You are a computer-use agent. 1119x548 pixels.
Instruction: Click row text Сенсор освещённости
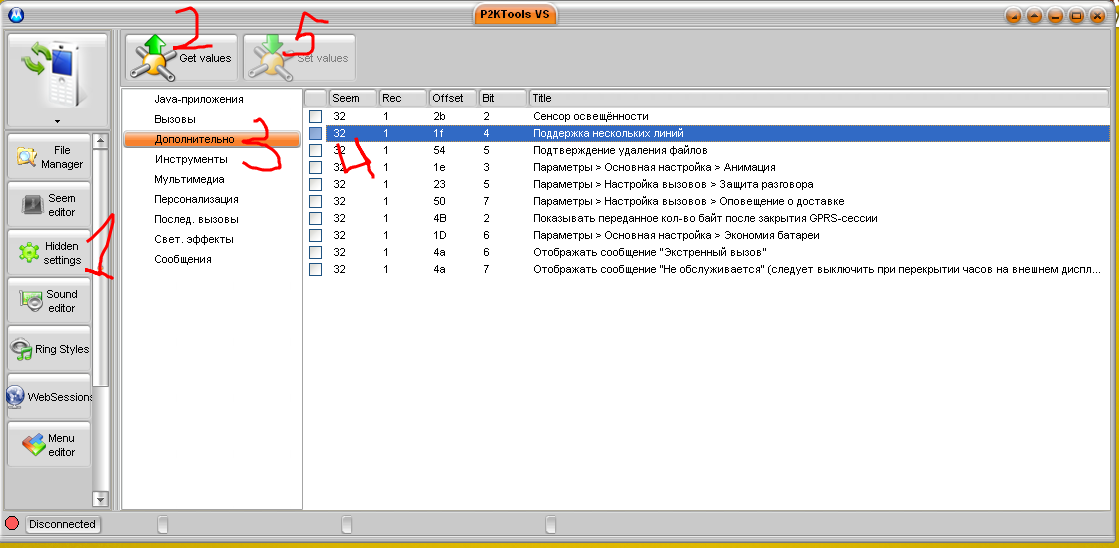click(590, 116)
